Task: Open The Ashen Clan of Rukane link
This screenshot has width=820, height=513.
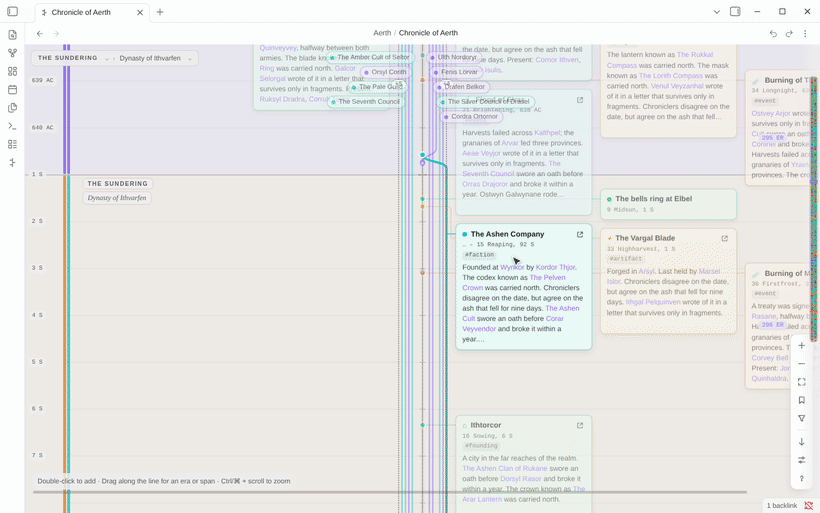Action: coord(505,469)
